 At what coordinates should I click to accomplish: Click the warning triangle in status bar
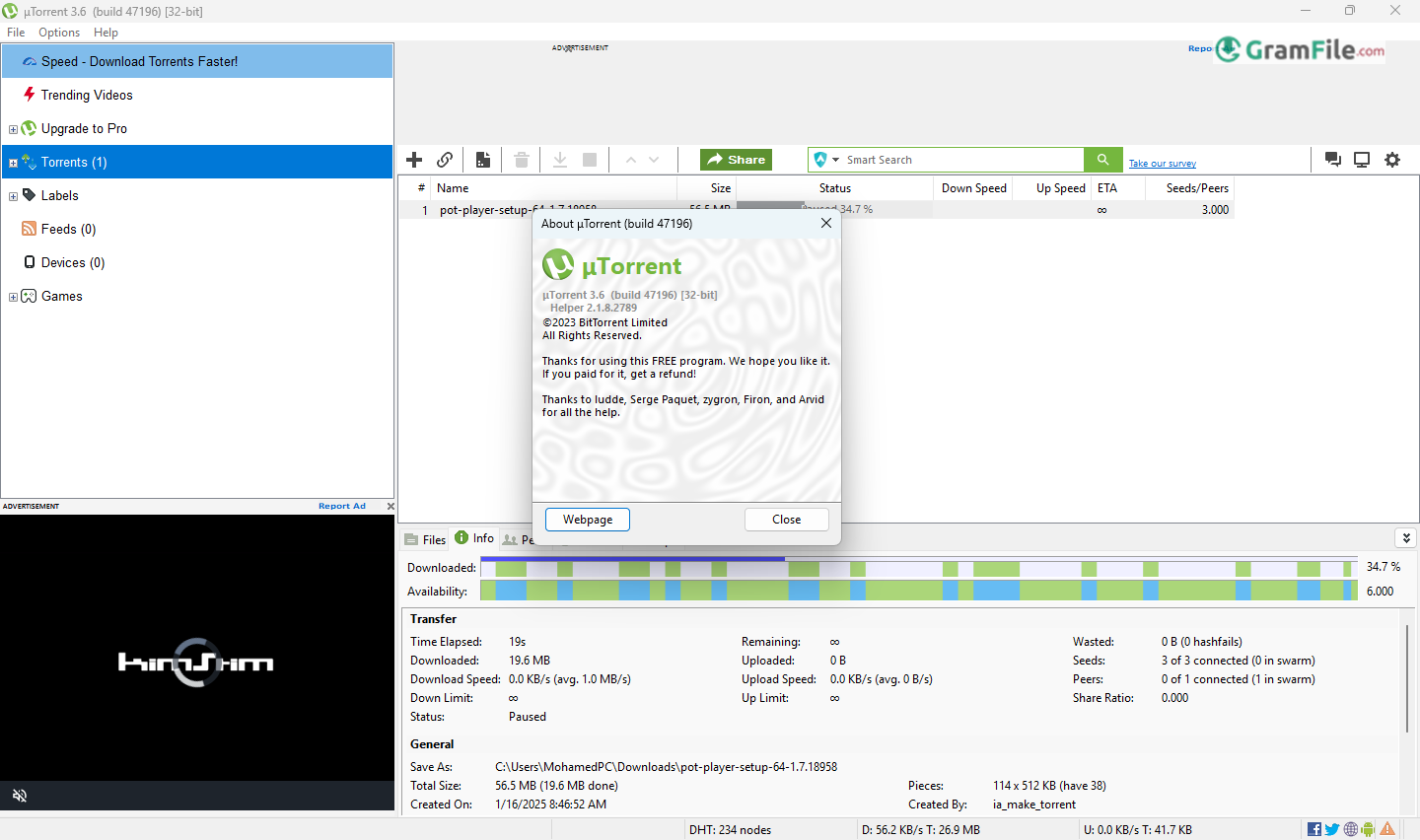pyautogui.click(x=1387, y=829)
